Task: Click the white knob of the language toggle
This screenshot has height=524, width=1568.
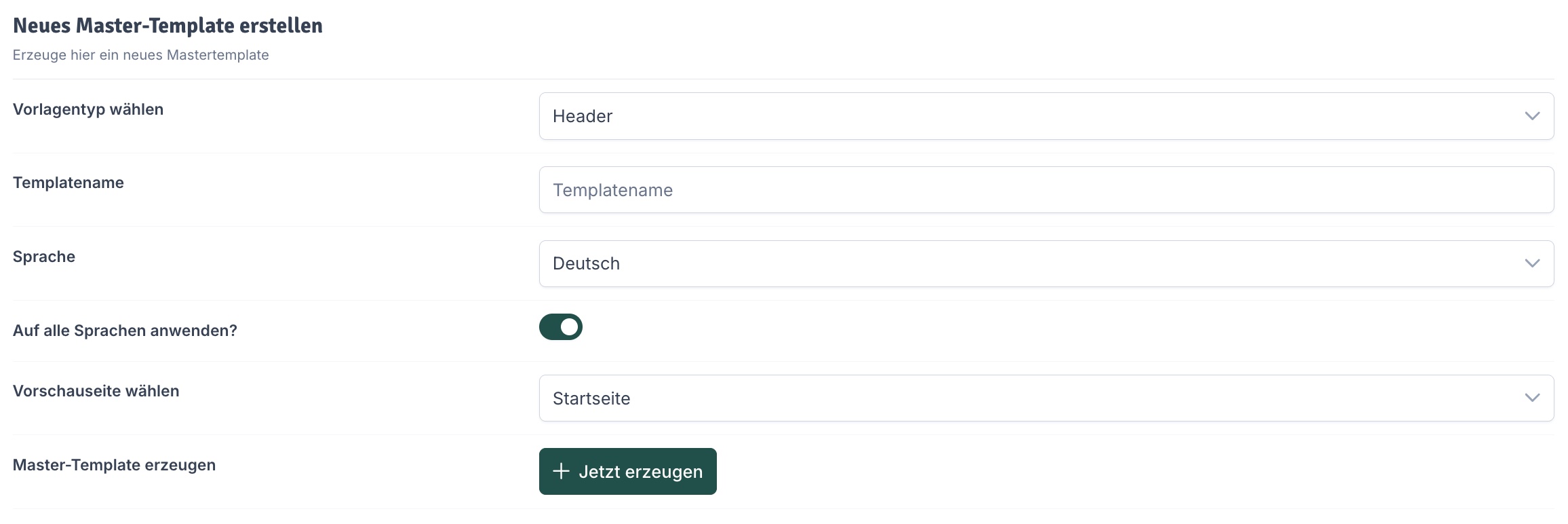Action: click(570, 327)
